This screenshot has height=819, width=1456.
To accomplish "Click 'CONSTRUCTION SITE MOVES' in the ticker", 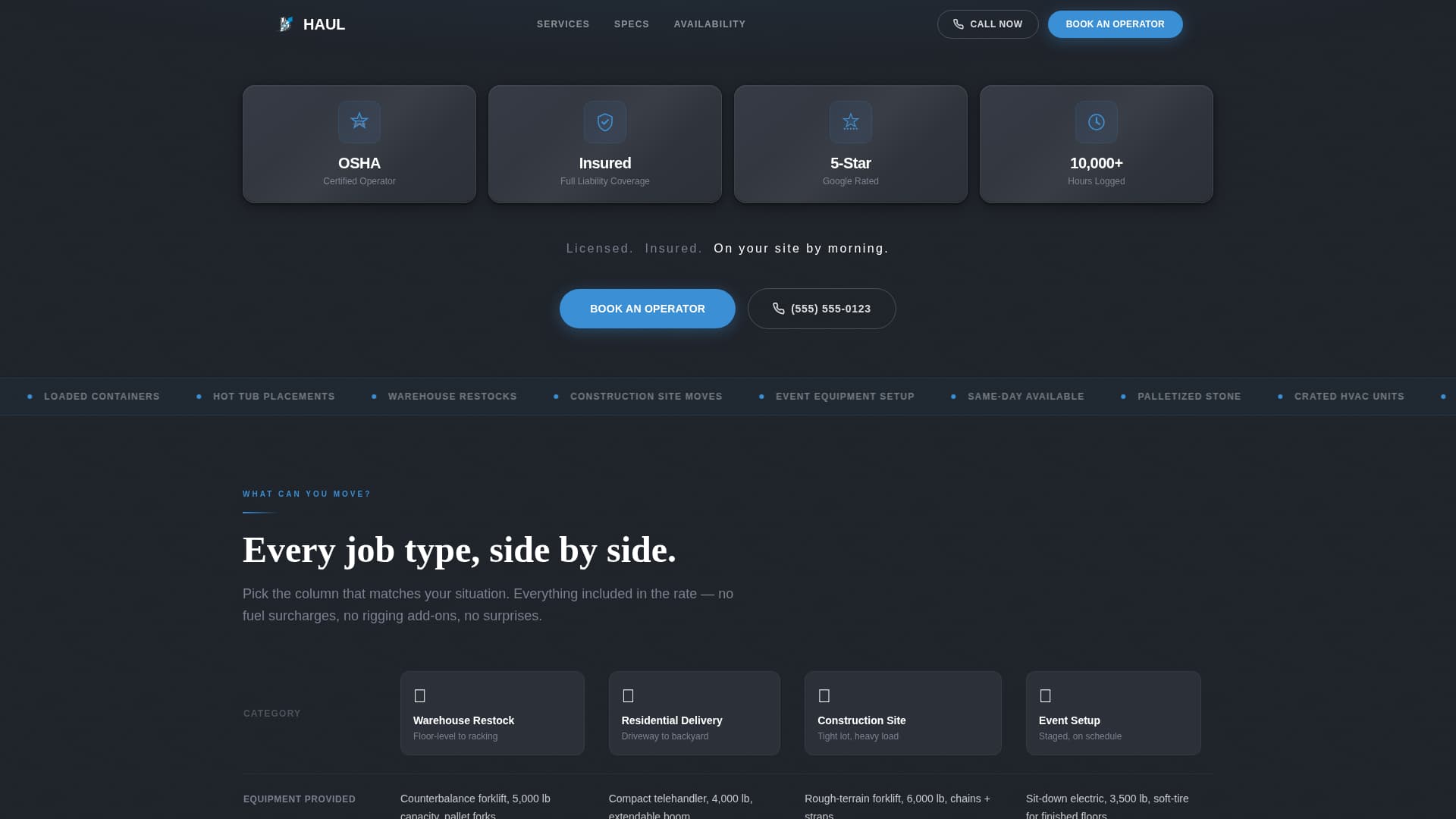I will tap(646, 397).
